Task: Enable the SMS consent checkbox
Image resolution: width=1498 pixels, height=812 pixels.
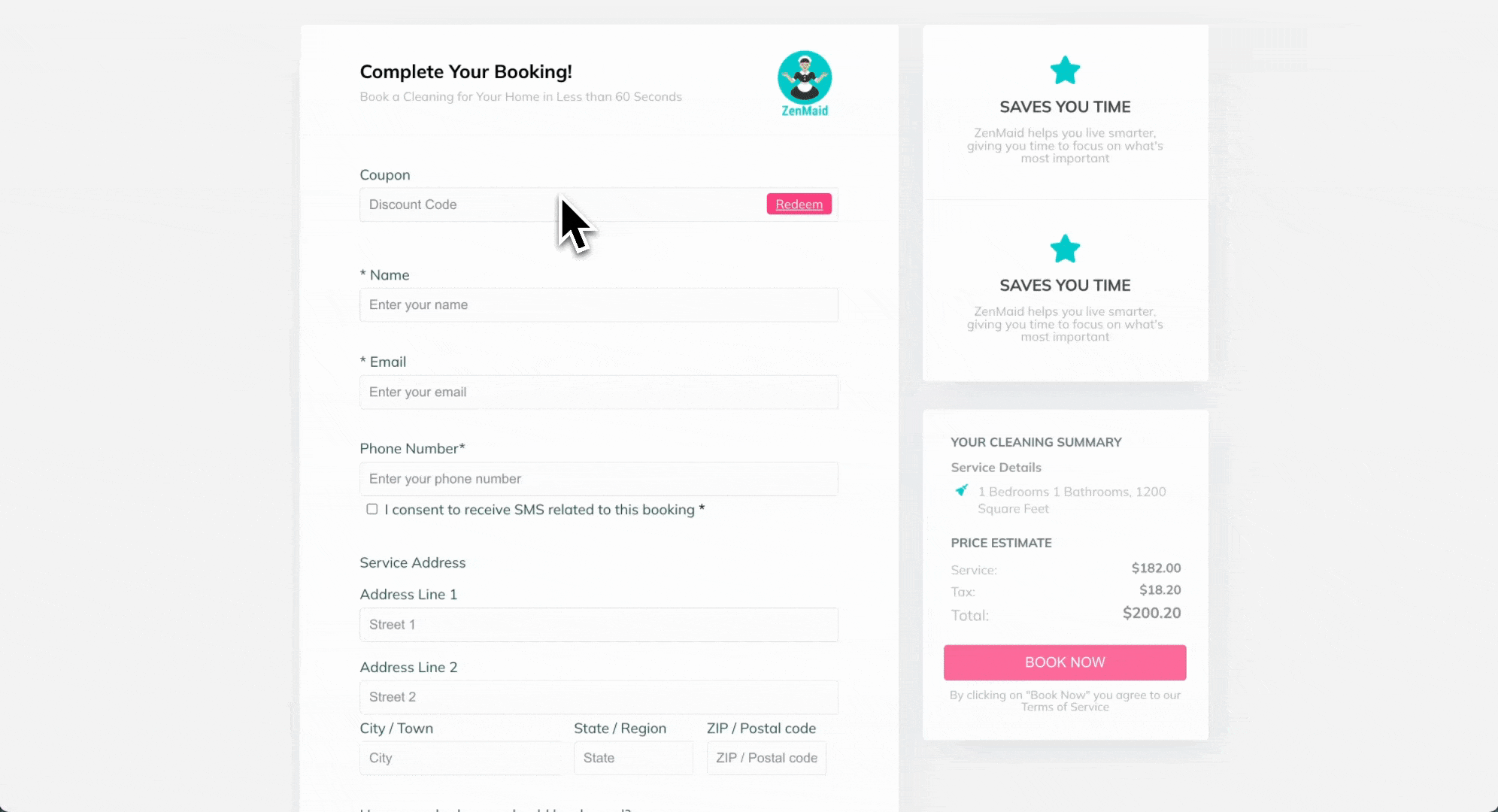Action: pos(372,509)
